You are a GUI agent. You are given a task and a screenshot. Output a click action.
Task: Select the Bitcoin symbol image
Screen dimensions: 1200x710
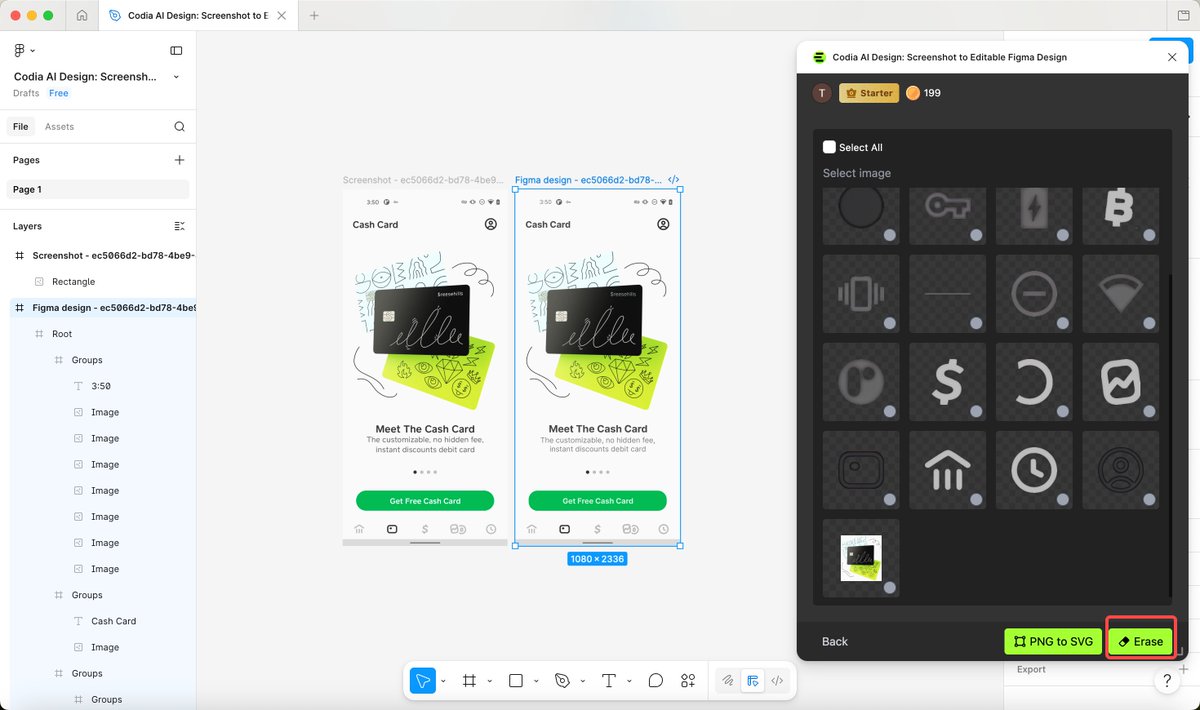(1121, 216)
